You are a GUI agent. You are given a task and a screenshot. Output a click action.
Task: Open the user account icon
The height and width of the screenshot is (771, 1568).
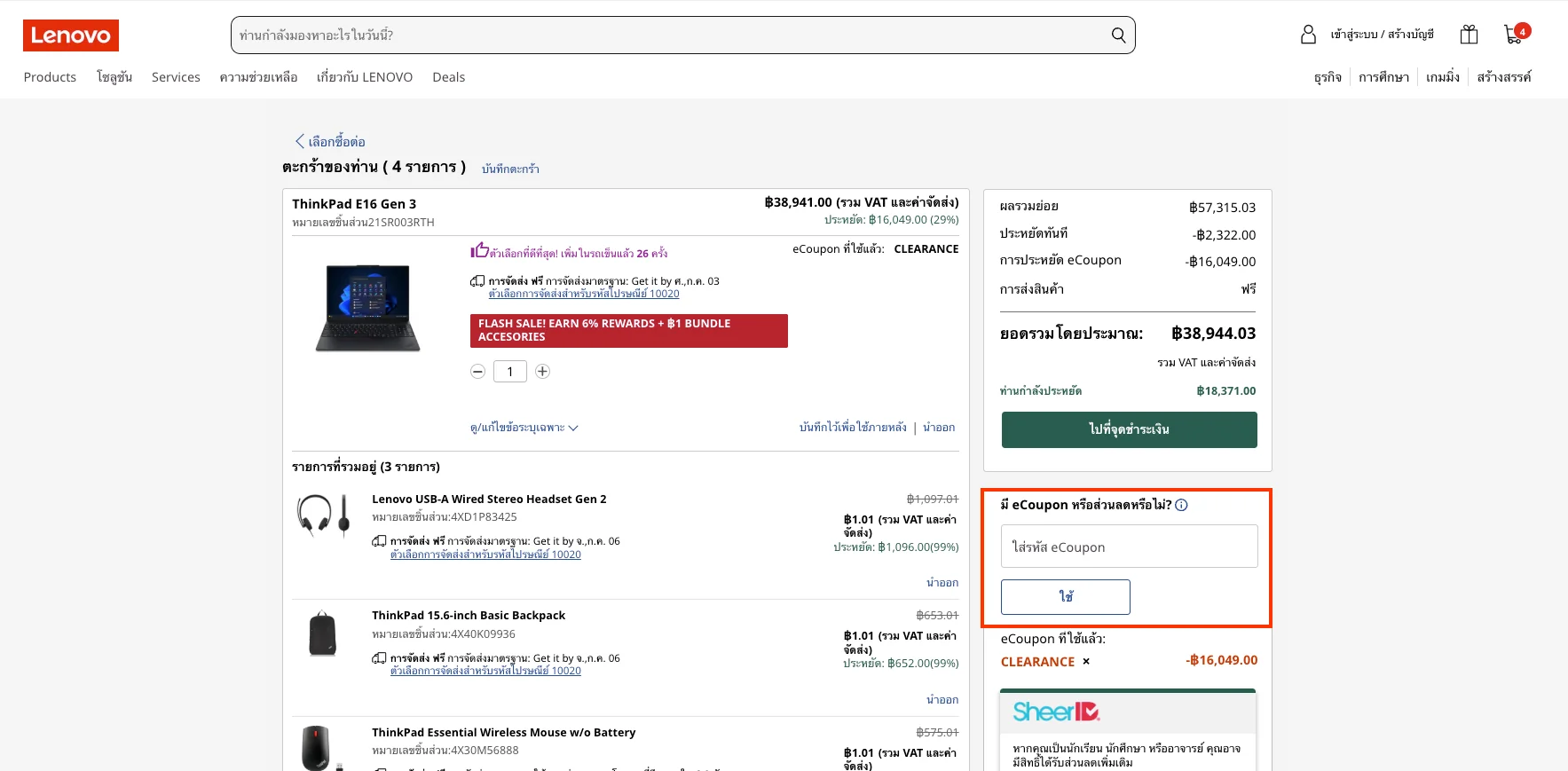coord(1308,35)
